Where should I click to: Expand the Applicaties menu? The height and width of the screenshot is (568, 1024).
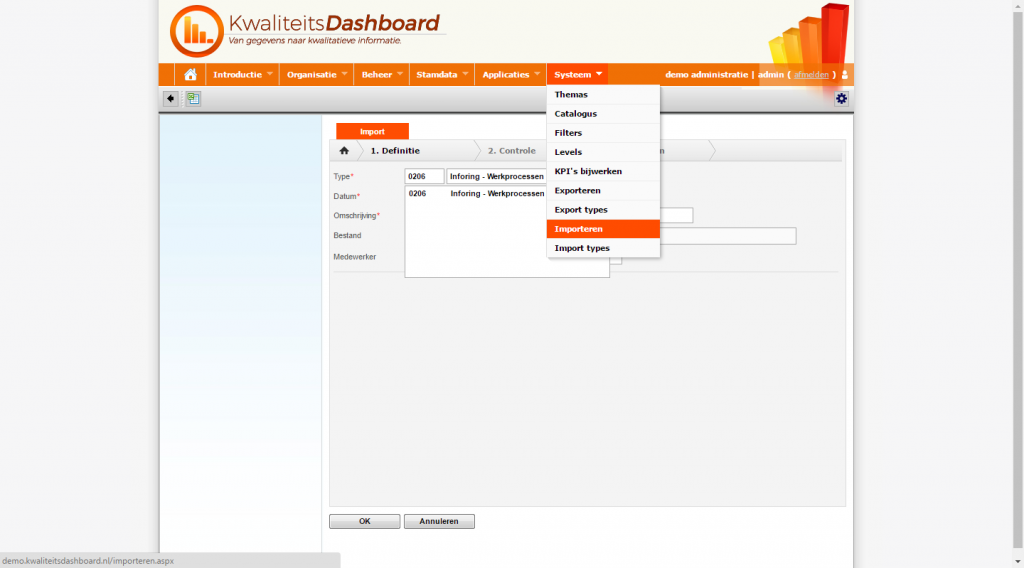click(x=511, y=75)
